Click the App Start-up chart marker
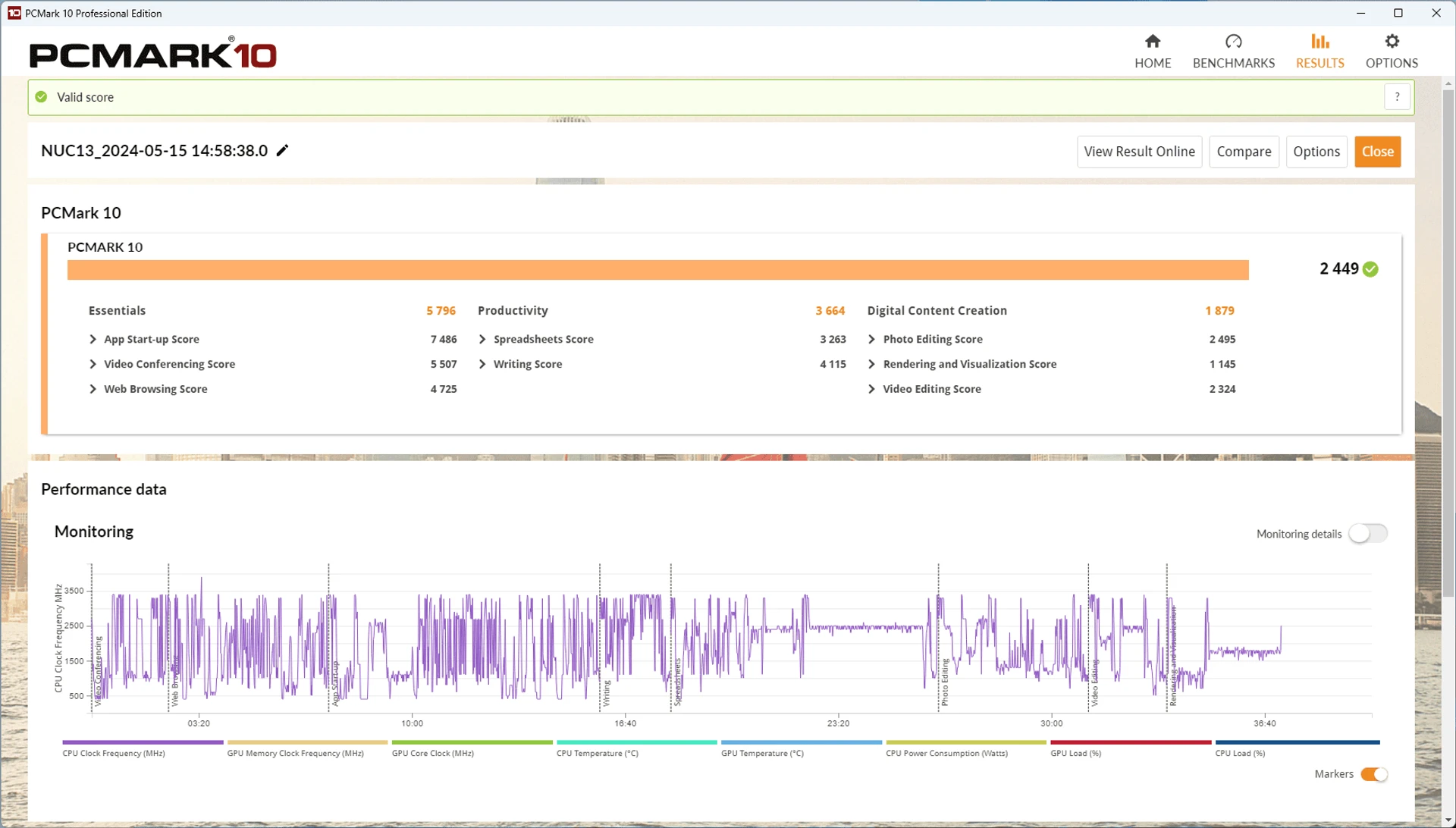Viewport: 1456px width, 828px height. pyautogui.click(x=335, y=683)
